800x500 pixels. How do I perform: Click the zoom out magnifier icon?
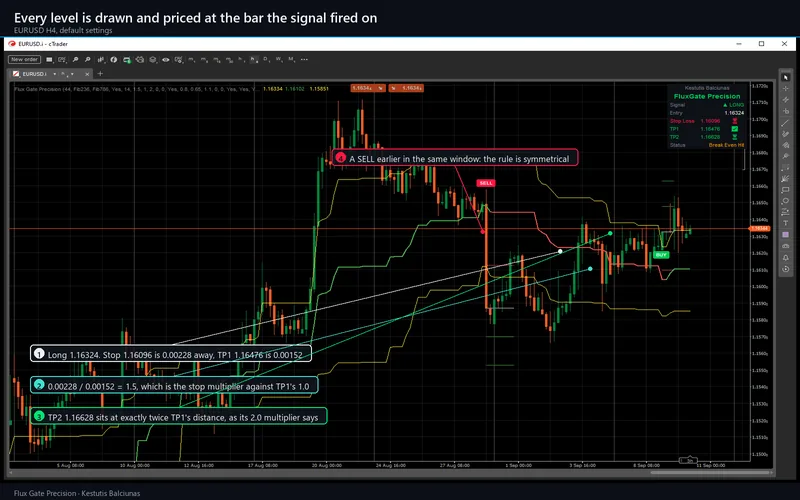click(87, 60)
